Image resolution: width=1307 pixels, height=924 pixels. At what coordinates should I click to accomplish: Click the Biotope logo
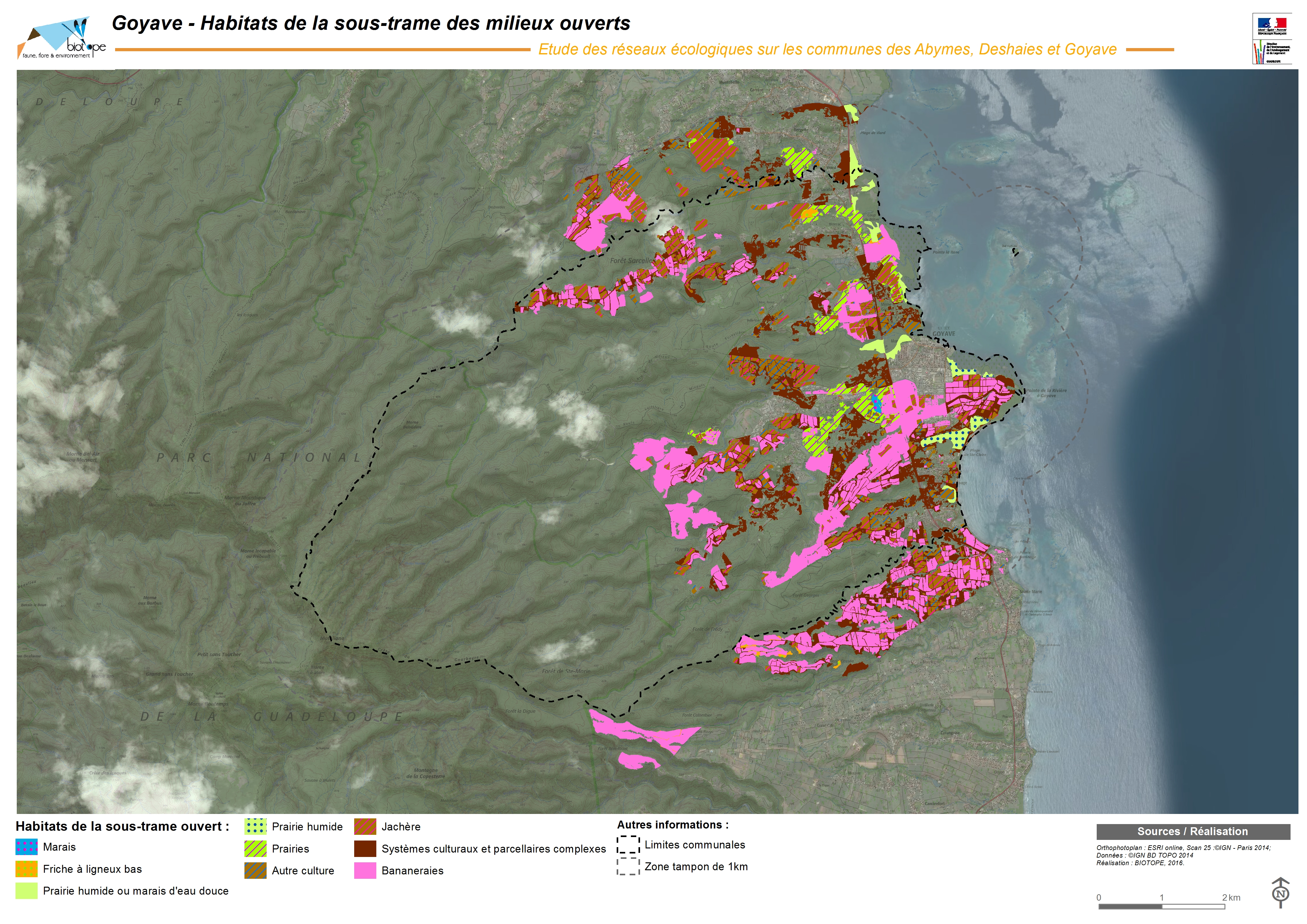(61, 38)
